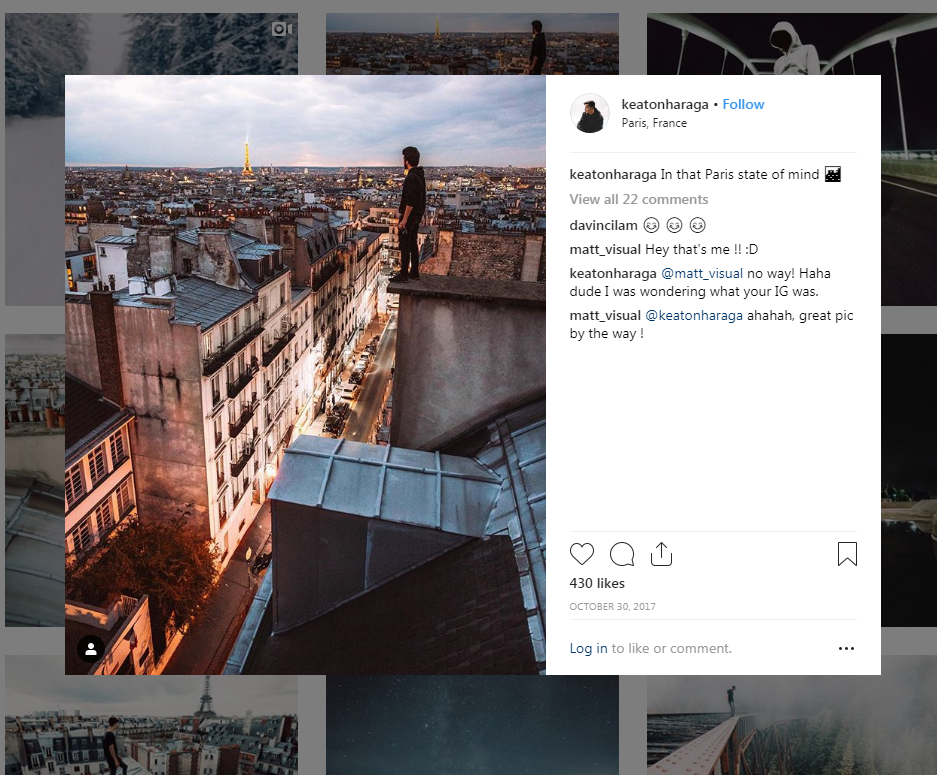Click the Log in link
937x775 pixels.
pyautogui.click(x=588, y=649)
